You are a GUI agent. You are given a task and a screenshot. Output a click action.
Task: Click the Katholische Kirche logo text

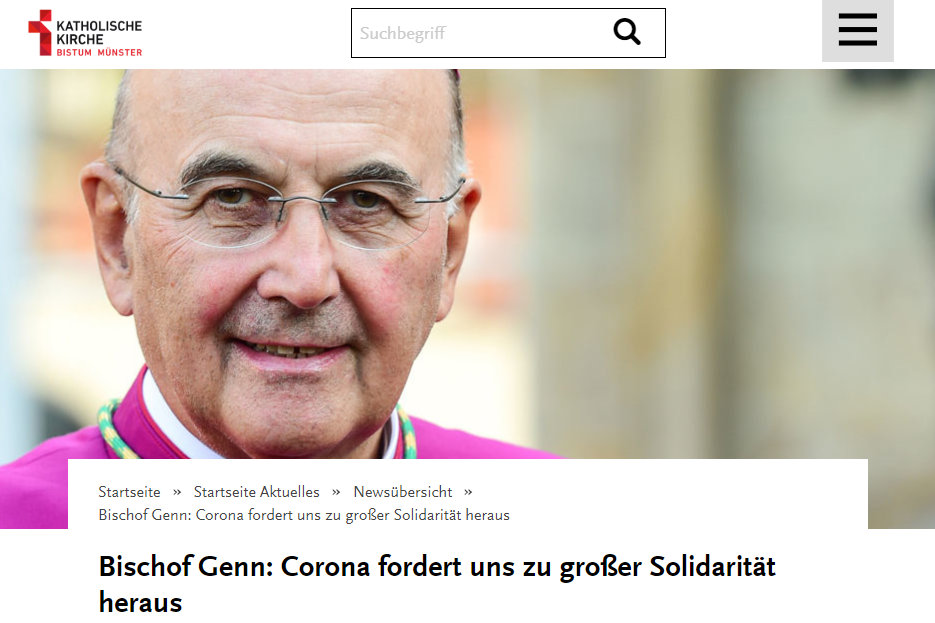[99, 33]
